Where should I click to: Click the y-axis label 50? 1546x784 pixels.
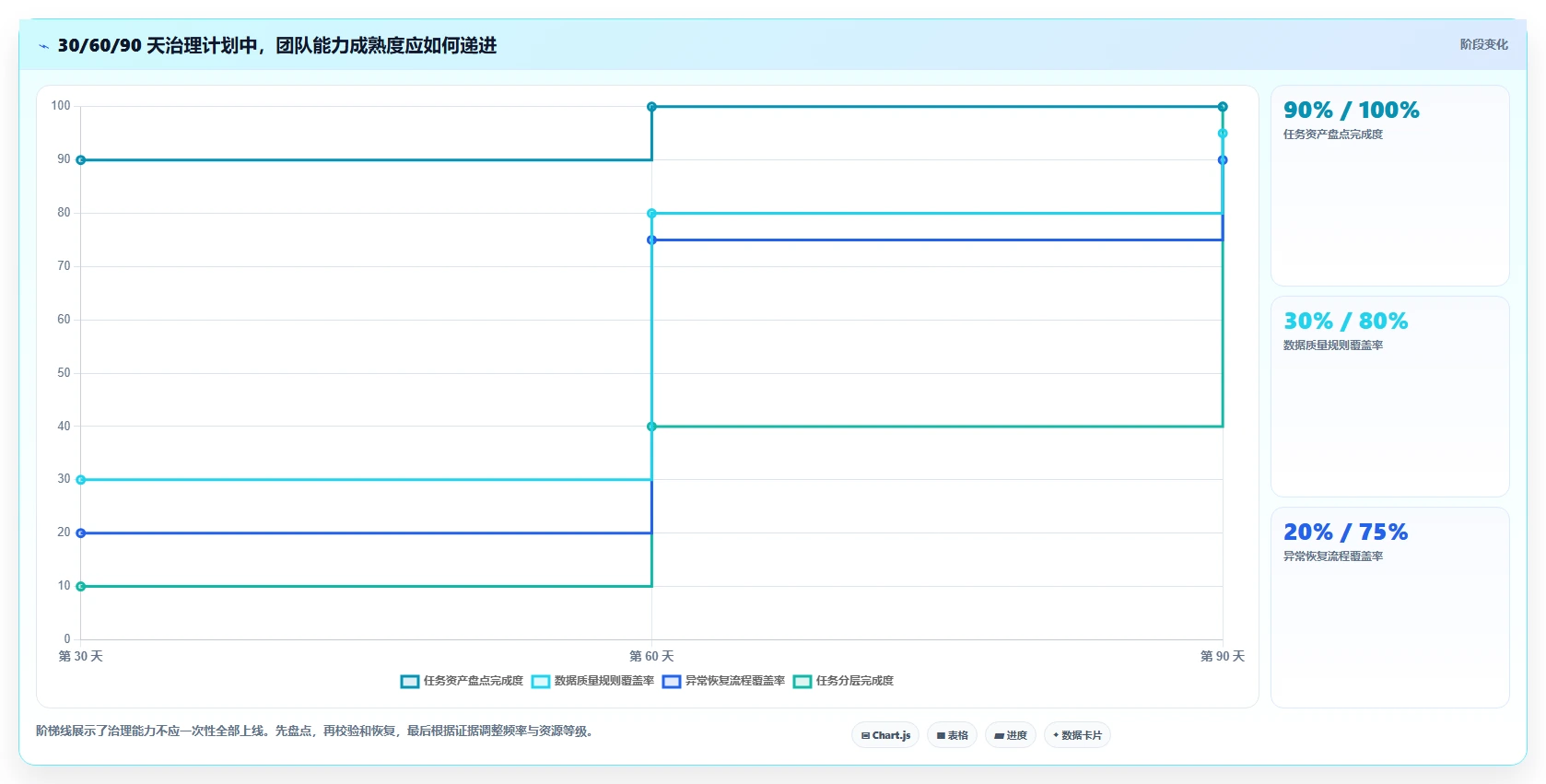pyautogui.click(x=64, y=373)
